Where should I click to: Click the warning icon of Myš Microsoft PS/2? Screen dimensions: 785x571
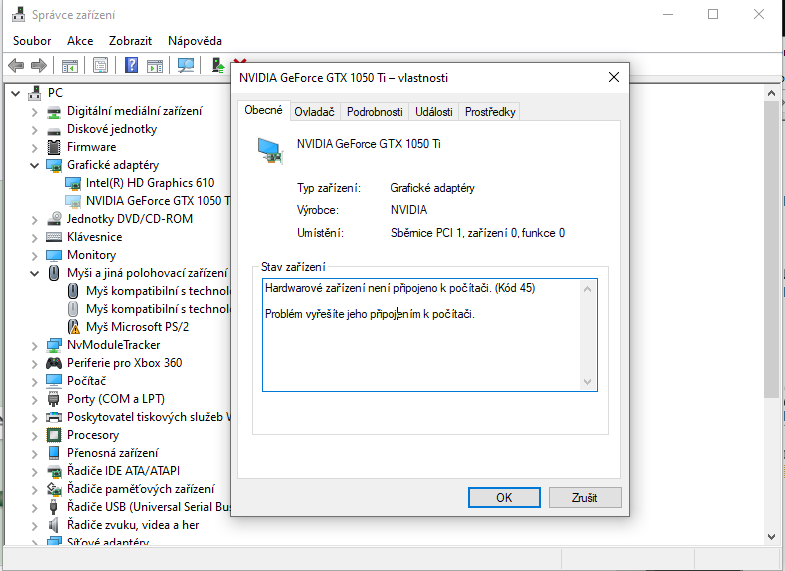click(73, 327)
